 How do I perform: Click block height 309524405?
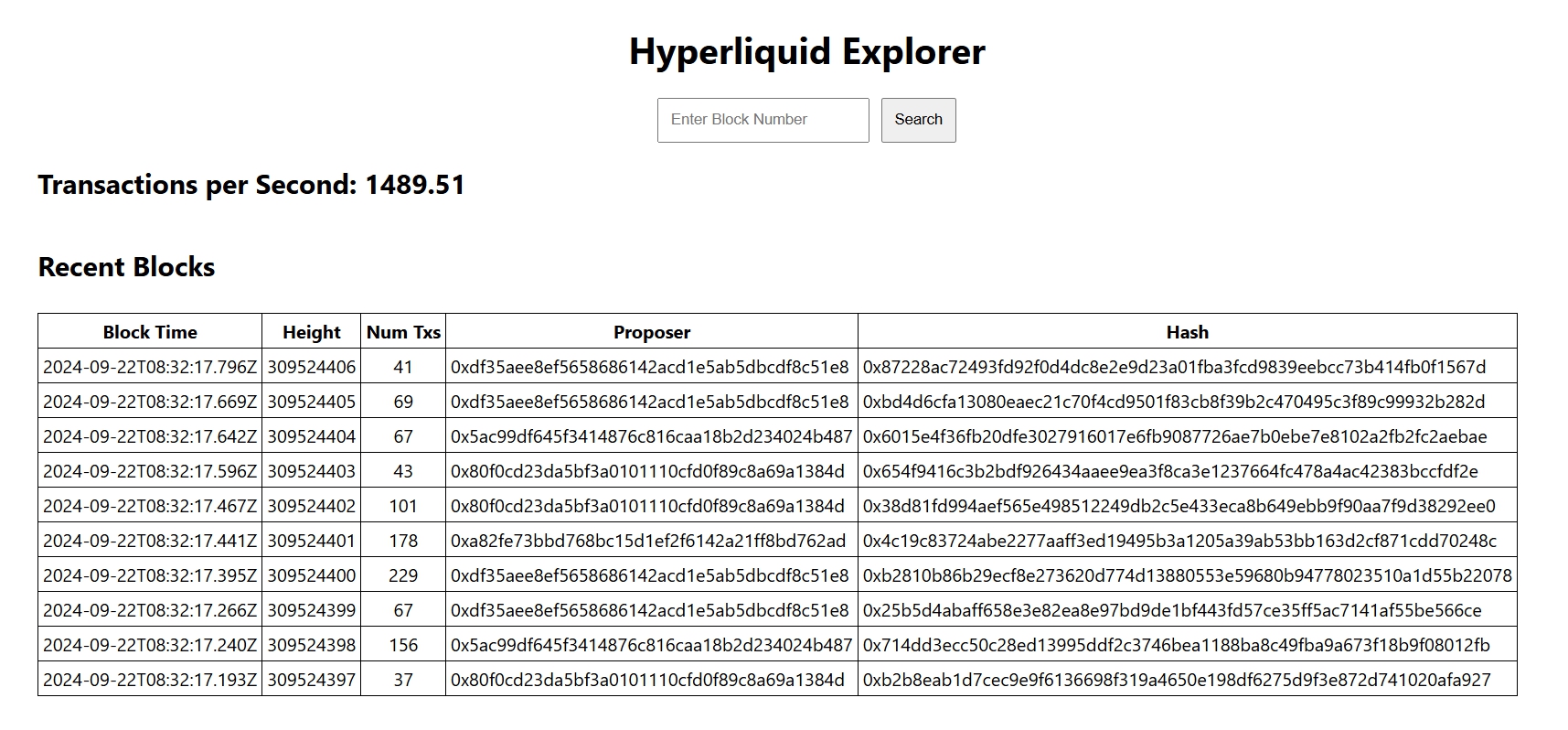[x=312, y=402]
